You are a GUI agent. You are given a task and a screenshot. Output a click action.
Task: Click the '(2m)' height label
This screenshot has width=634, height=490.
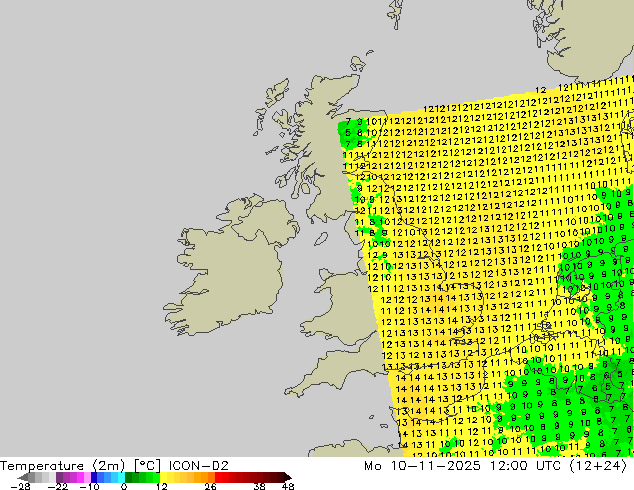pyautogui.click(x=108, y=466)
